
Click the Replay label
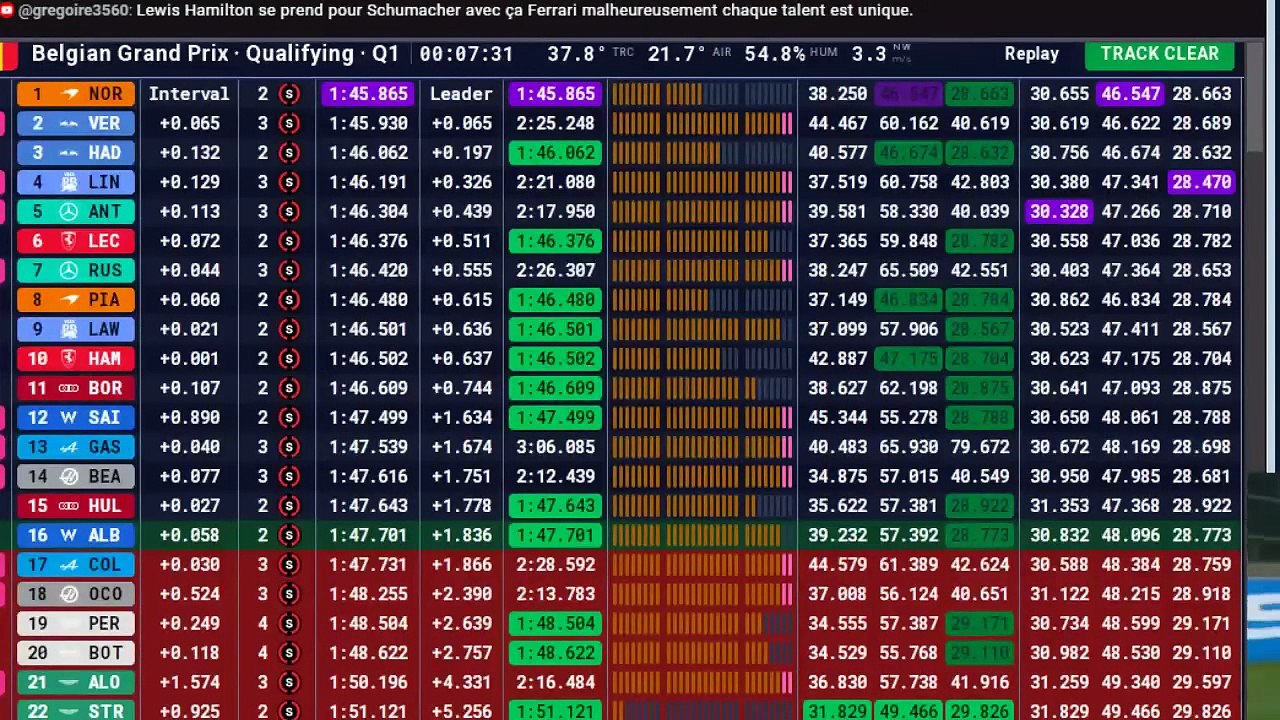click(x=1032, y=54)
